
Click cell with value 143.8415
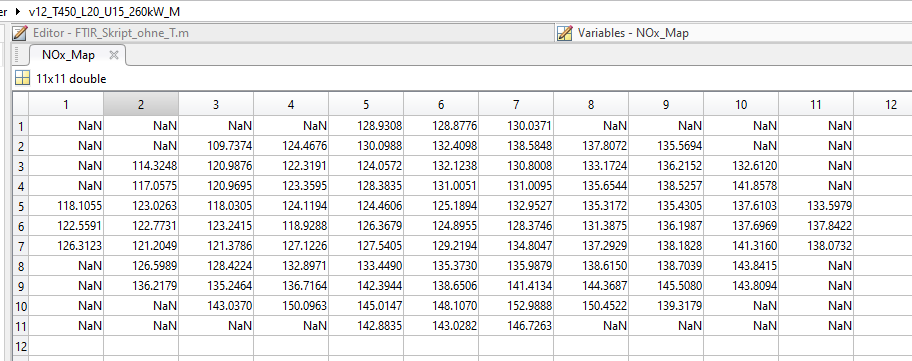[741, 266]
